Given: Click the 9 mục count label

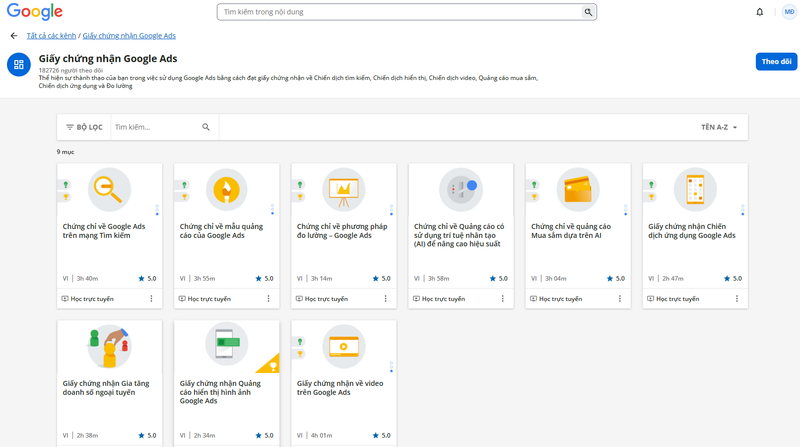Looking at the screenshot, I should (65, 152).
